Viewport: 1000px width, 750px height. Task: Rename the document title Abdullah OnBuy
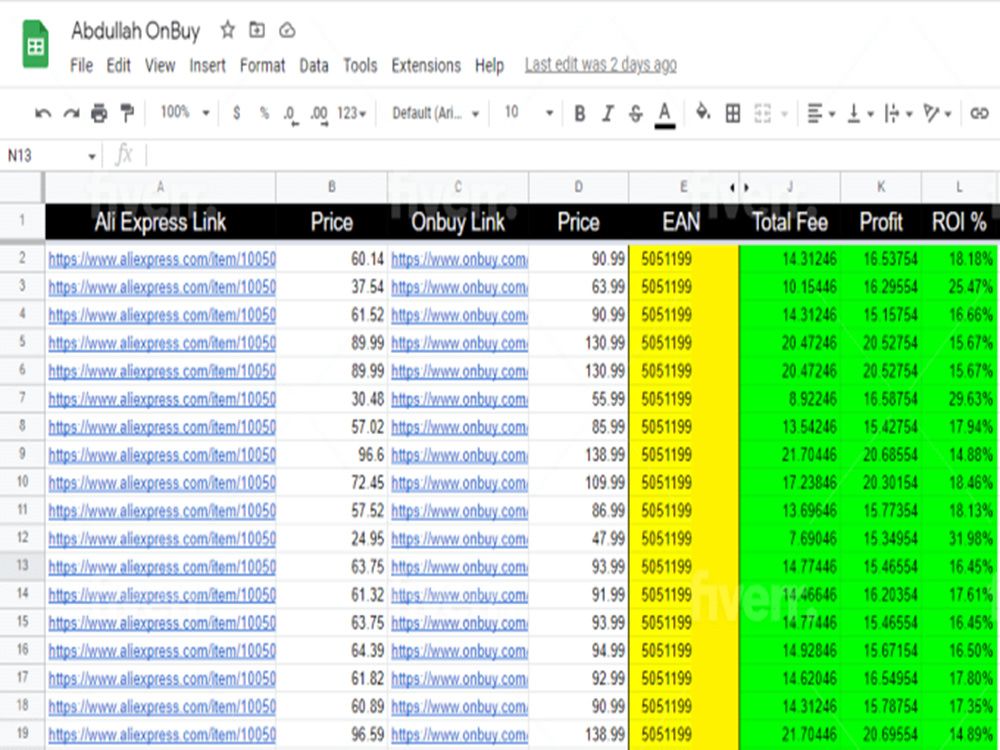coord(136,31)
